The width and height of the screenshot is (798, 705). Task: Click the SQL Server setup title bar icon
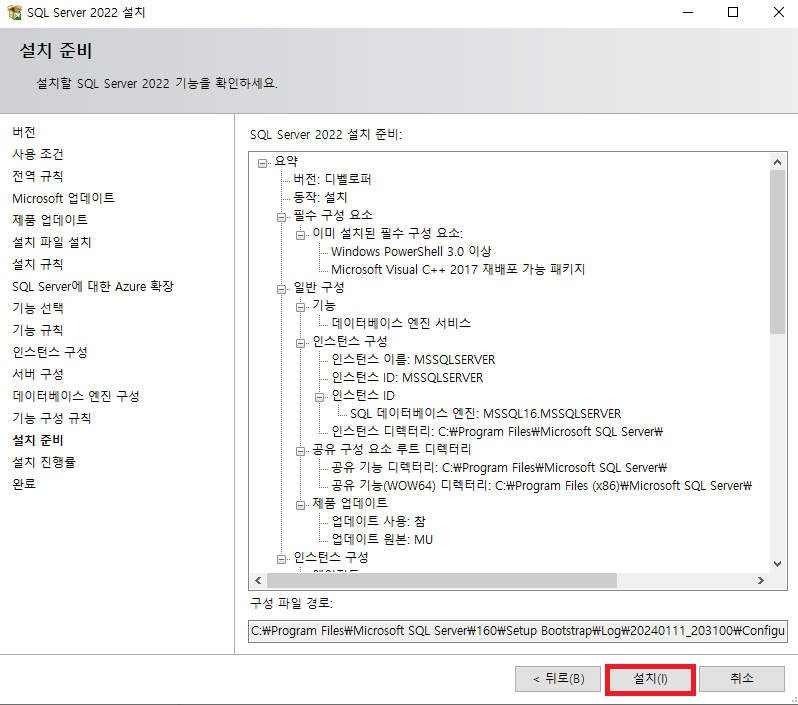click(x=14, y=12)
